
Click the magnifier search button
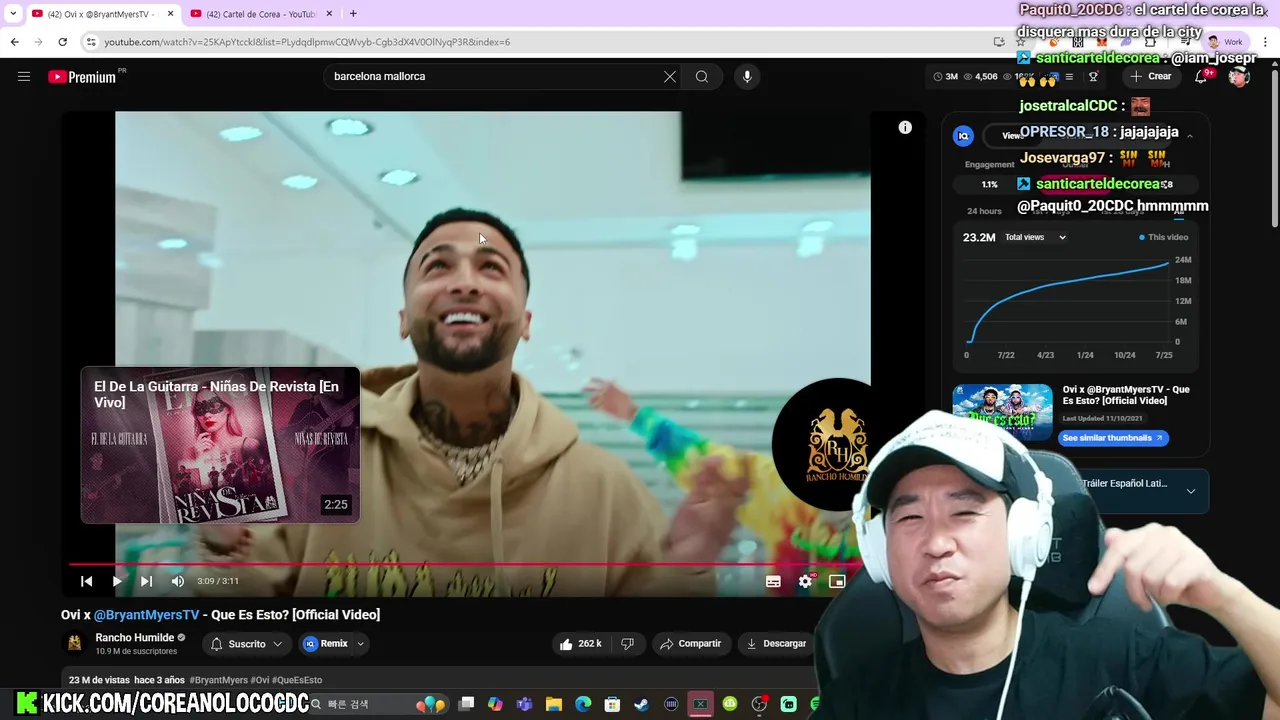tap(702, 76)
